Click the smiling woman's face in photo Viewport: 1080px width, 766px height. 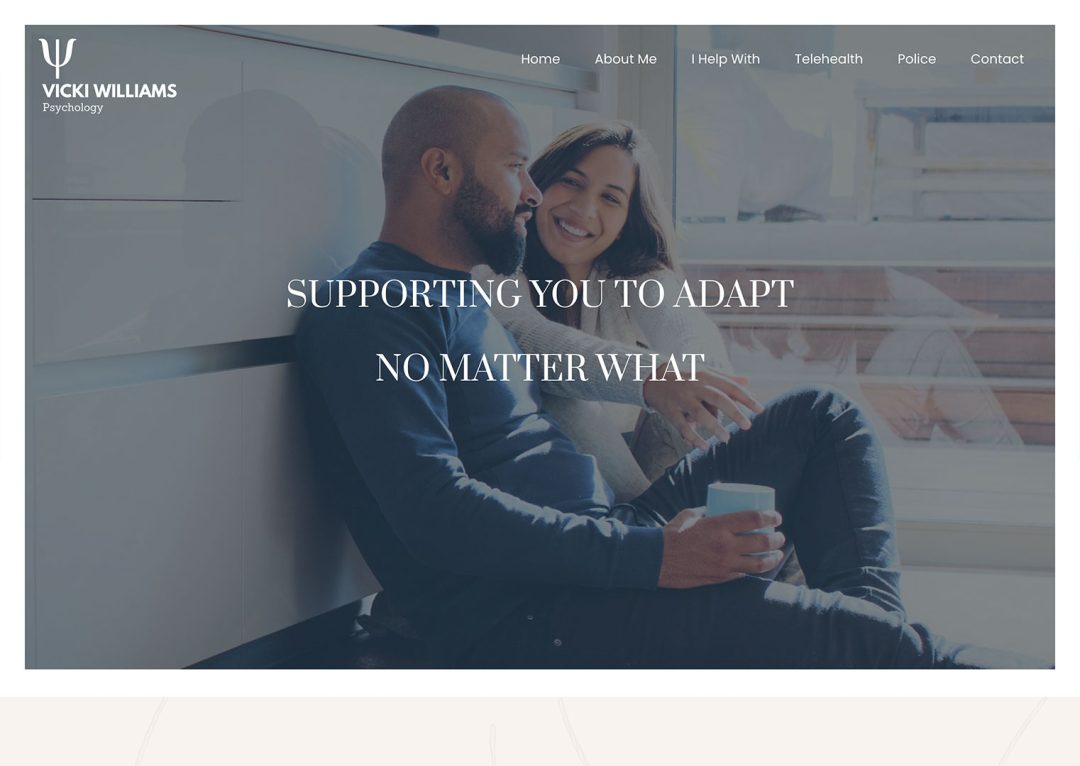pos(585,200)
